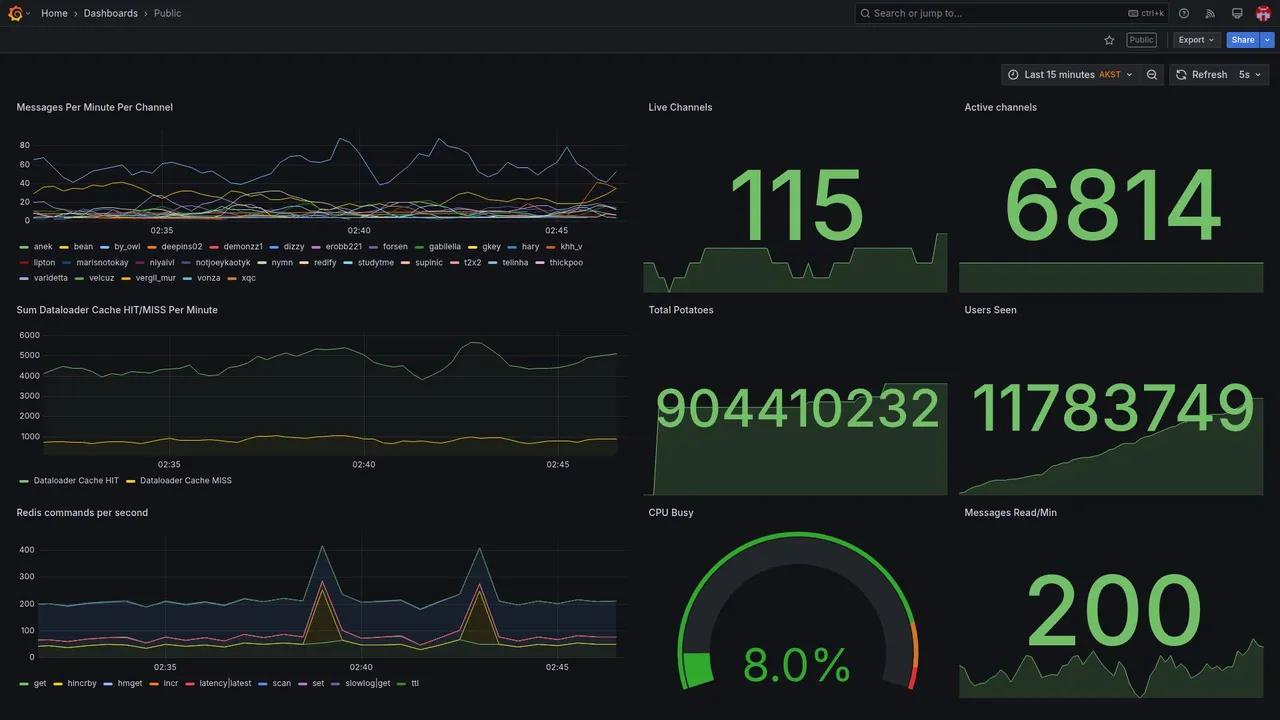Expand the arrow next to Share button
The height and width of the screenshot is (720, 1280).
coord(1267,40)
